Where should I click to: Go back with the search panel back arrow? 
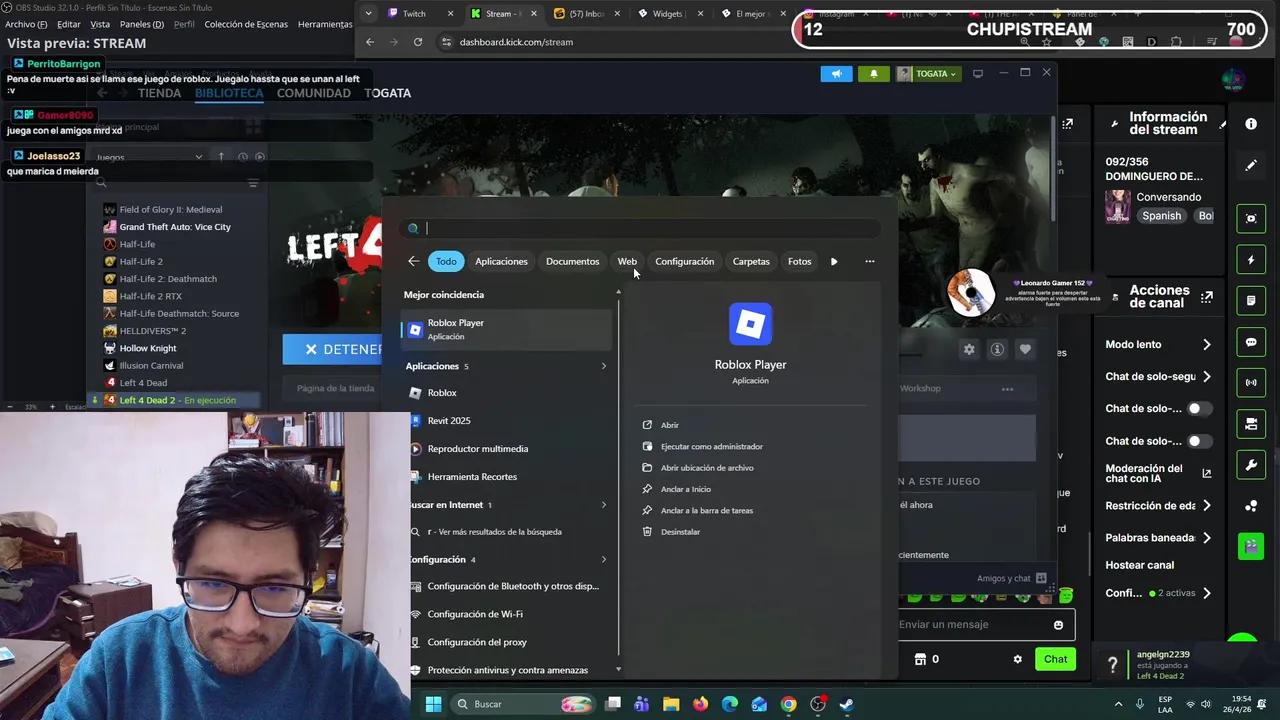[414, 261]
